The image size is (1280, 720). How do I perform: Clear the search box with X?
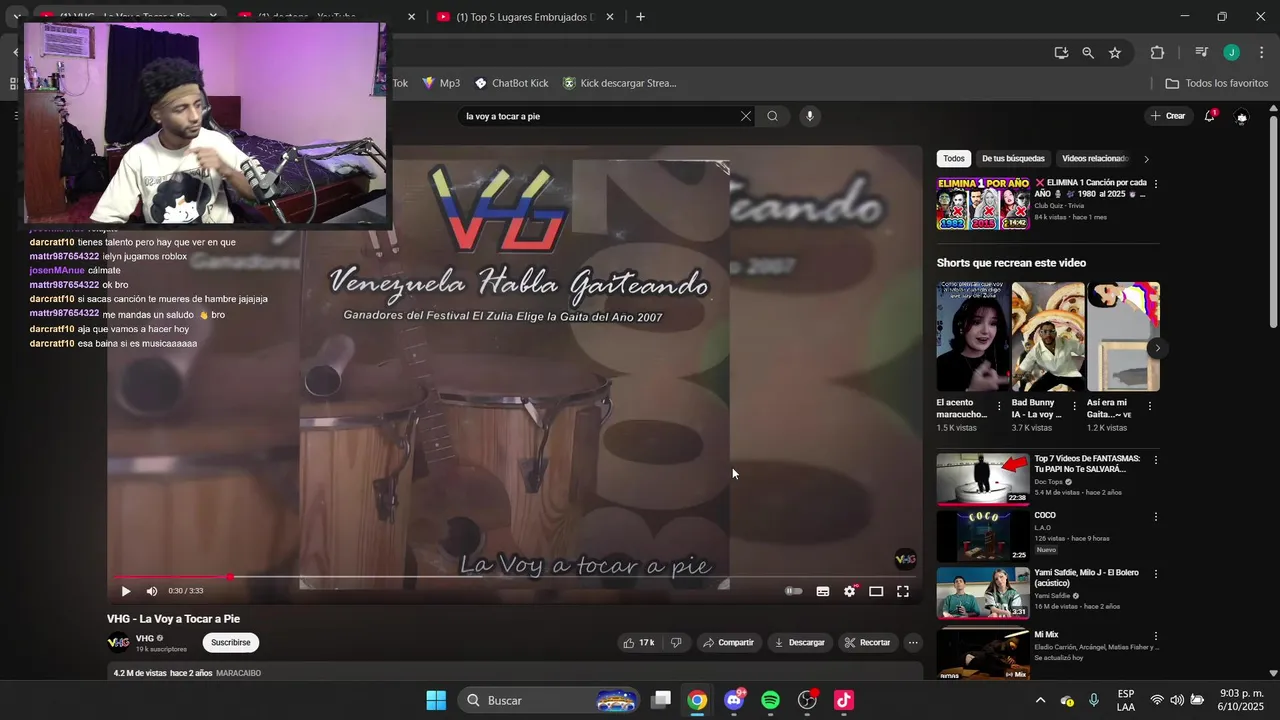point(746,116)
